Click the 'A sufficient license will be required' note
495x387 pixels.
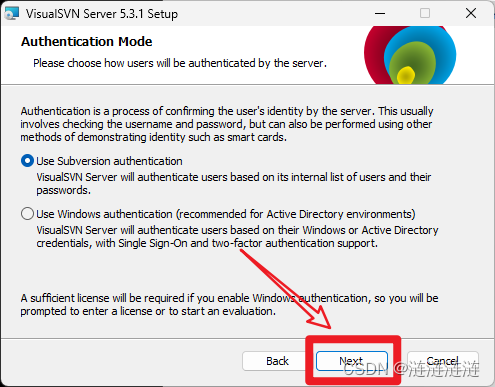(x=229, y=305)
